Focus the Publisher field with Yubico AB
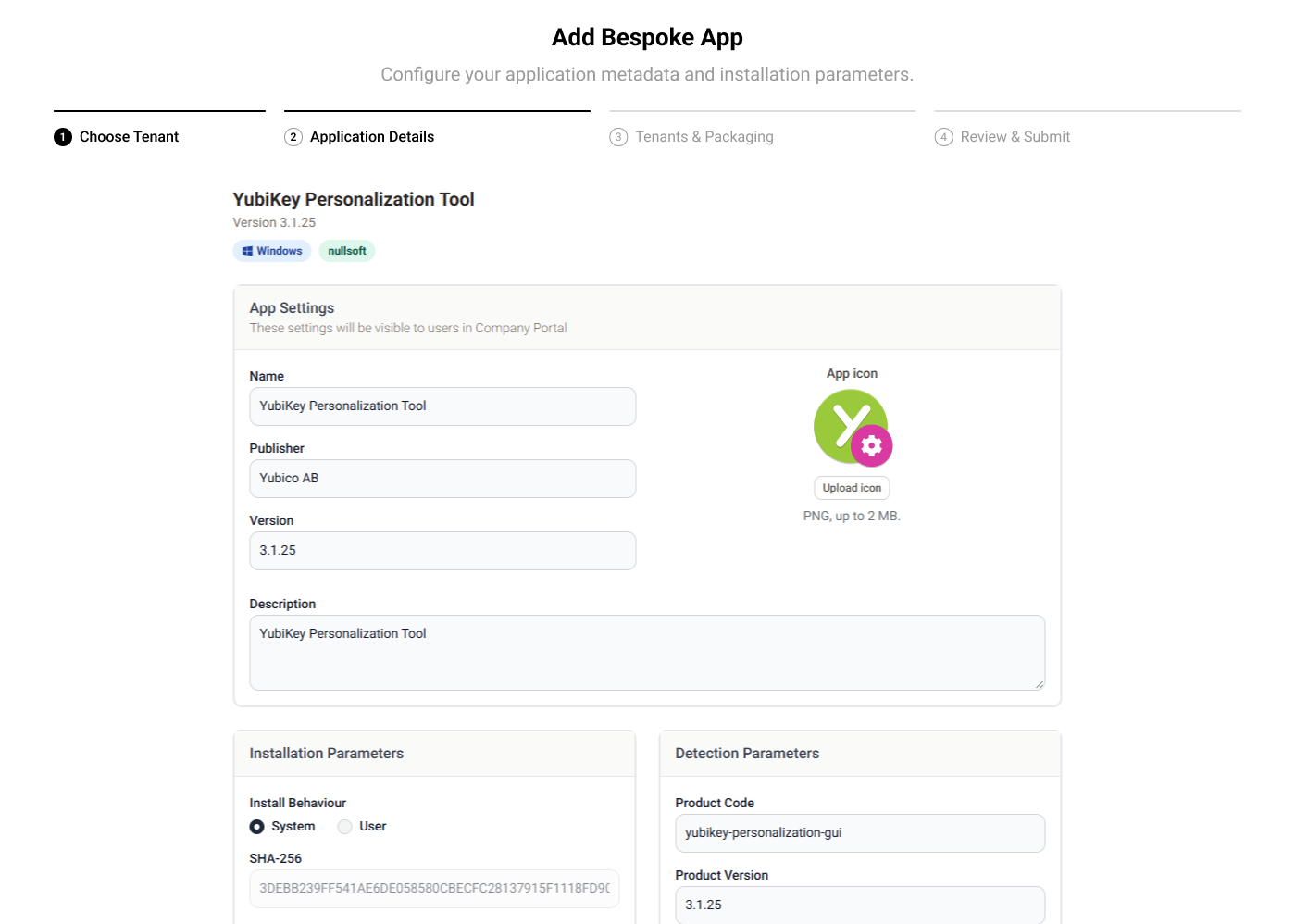Viewport: 1295px width, 924px height. click(x=442, y=479)
